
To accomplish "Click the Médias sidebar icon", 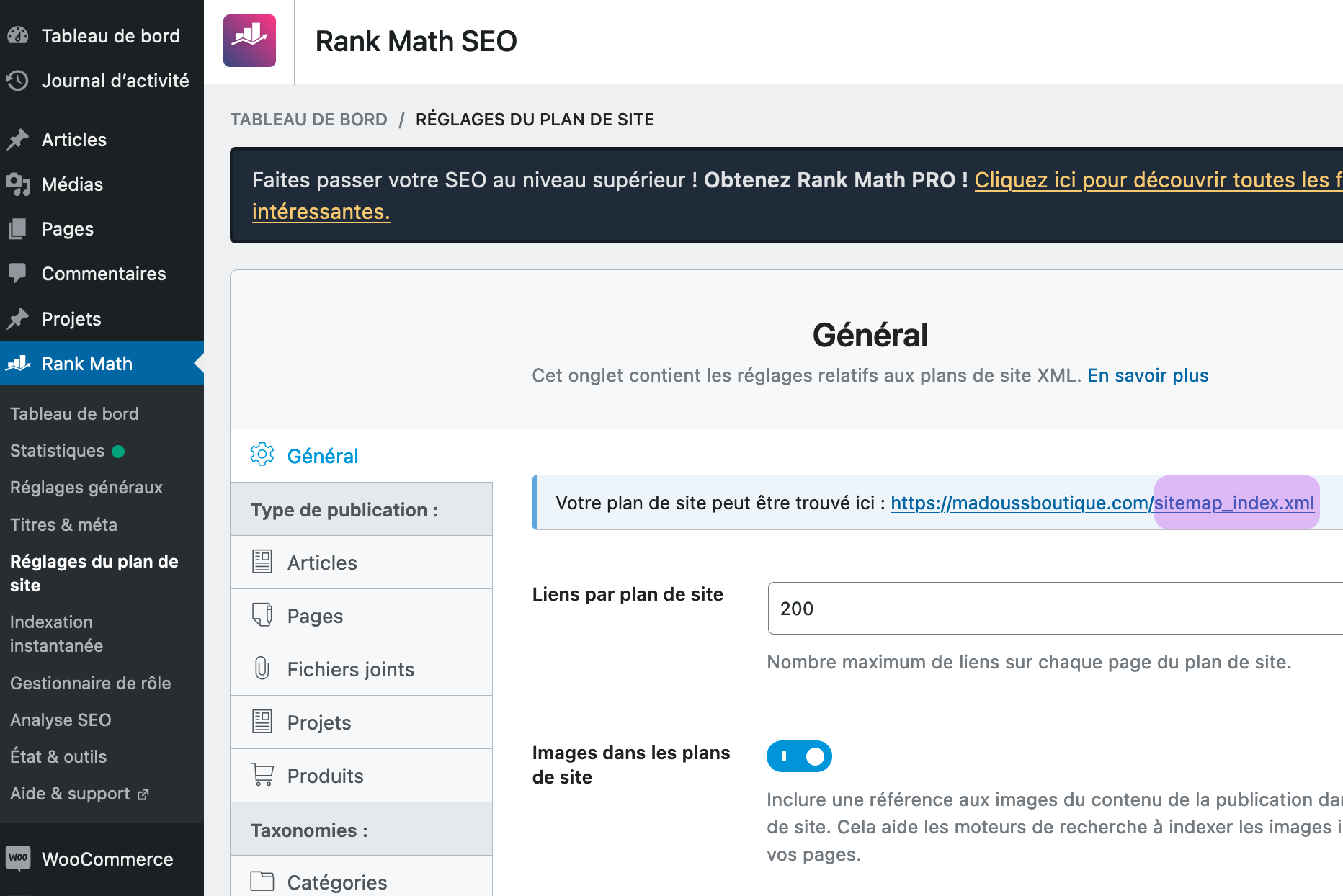I will (18, 184).
